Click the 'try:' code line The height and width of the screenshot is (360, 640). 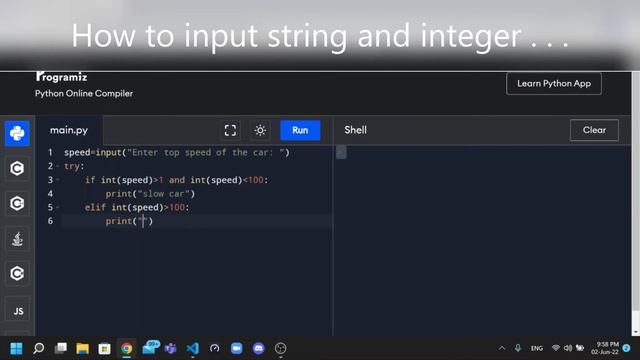click(74, 166)
